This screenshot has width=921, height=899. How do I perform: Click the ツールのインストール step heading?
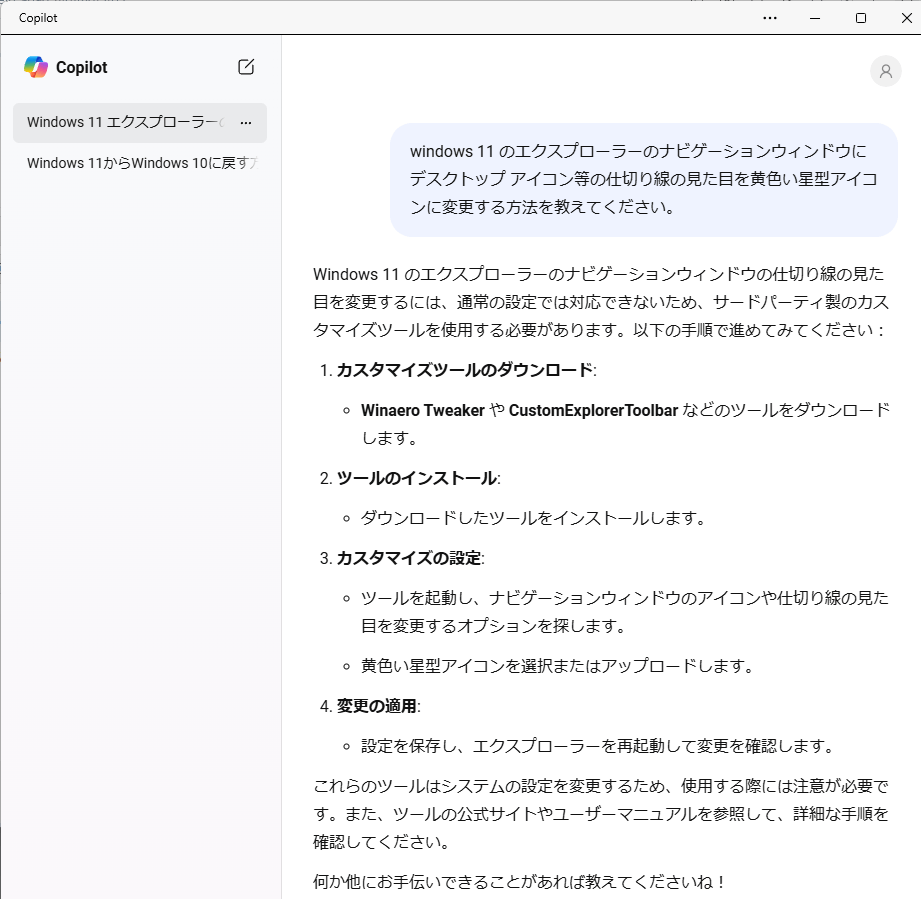pyautogui.click(x=414, y=477)
